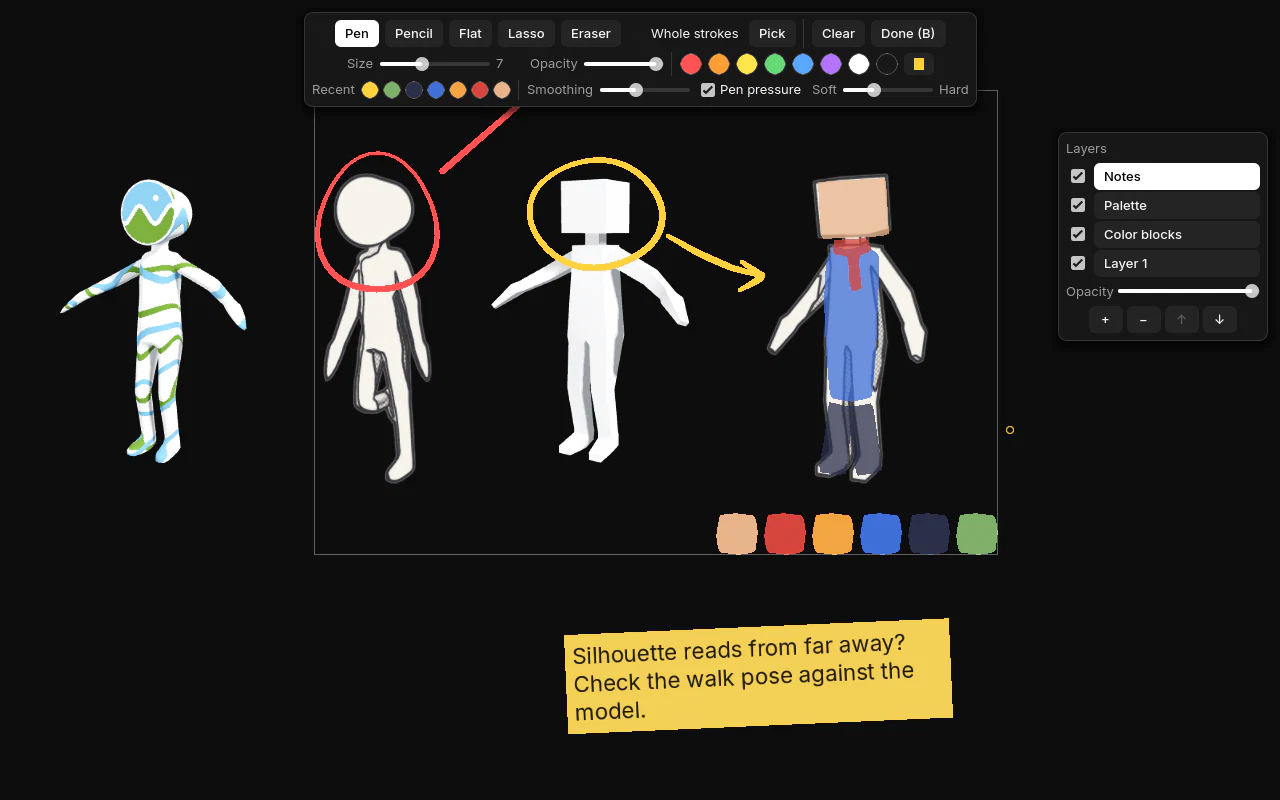Click the Smoothing slider handle
1280x800 pixels.
point(636,90)
